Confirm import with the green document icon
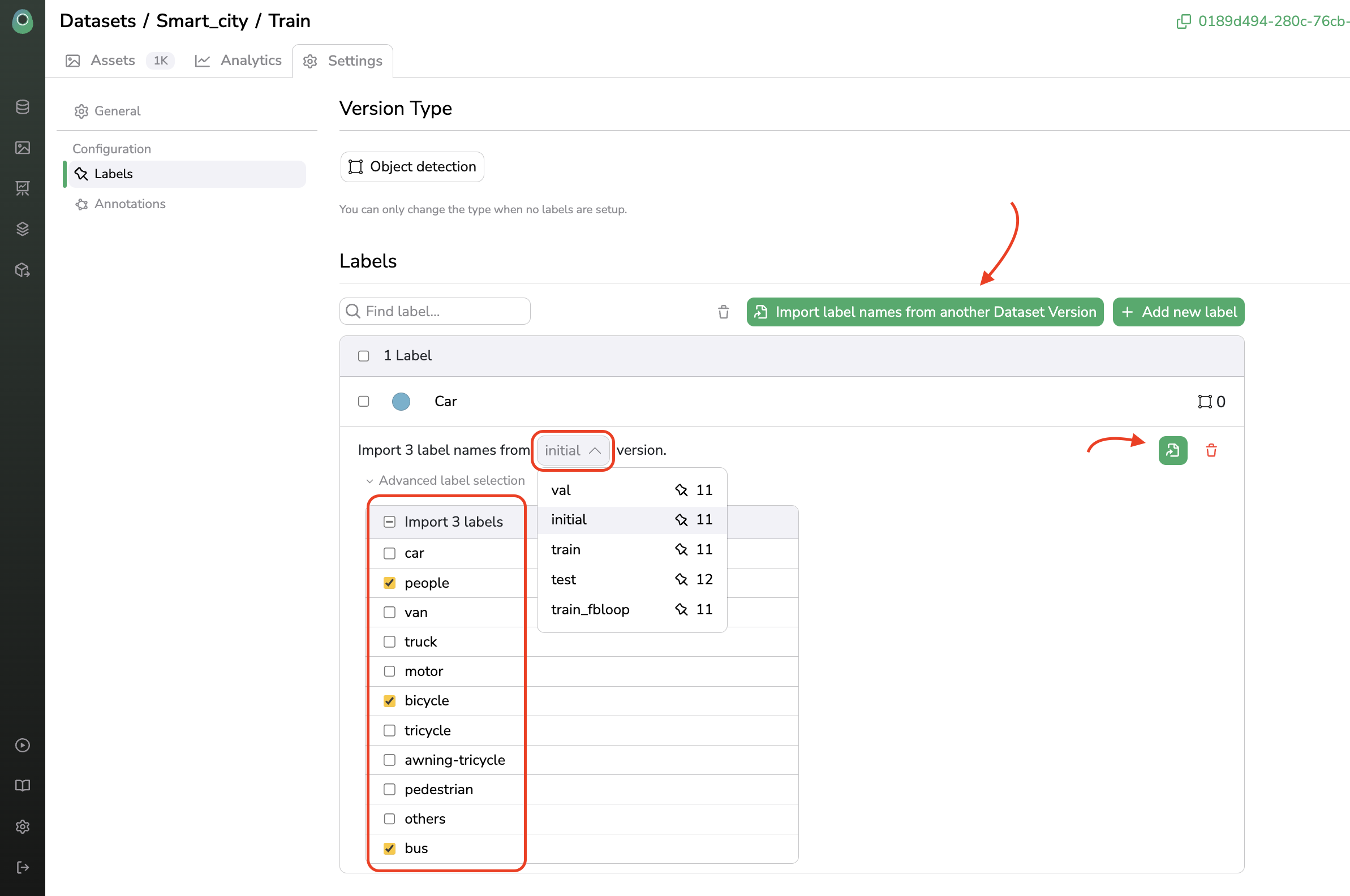This screenshot has height=896, width=1350. pyautogui.click(x=1173, y=450)
